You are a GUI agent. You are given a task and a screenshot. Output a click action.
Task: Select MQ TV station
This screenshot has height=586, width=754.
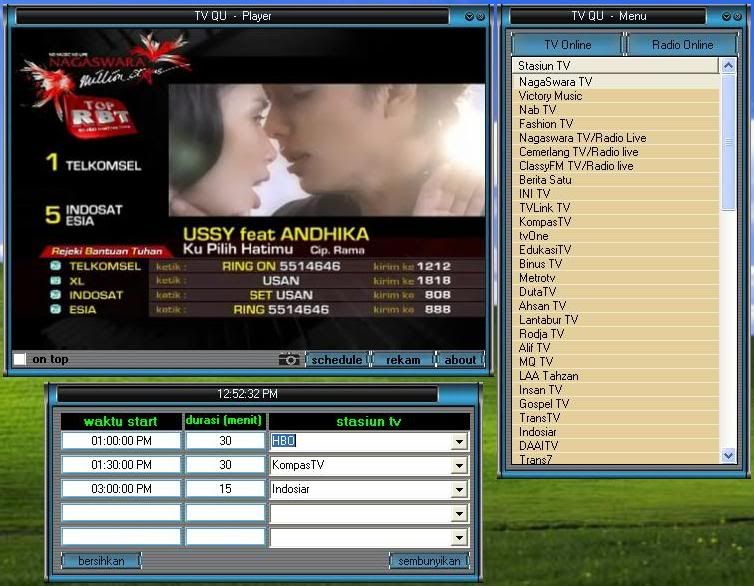(616, 362)
